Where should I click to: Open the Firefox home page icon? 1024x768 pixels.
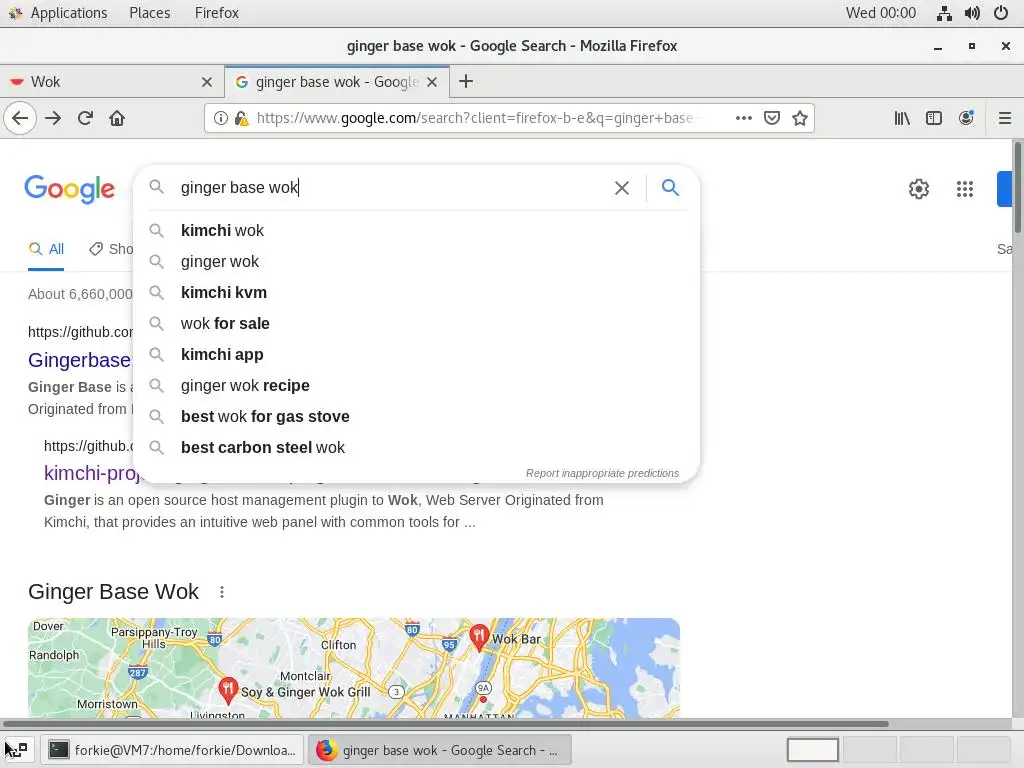pyautogui.click(x=117, y=118)
